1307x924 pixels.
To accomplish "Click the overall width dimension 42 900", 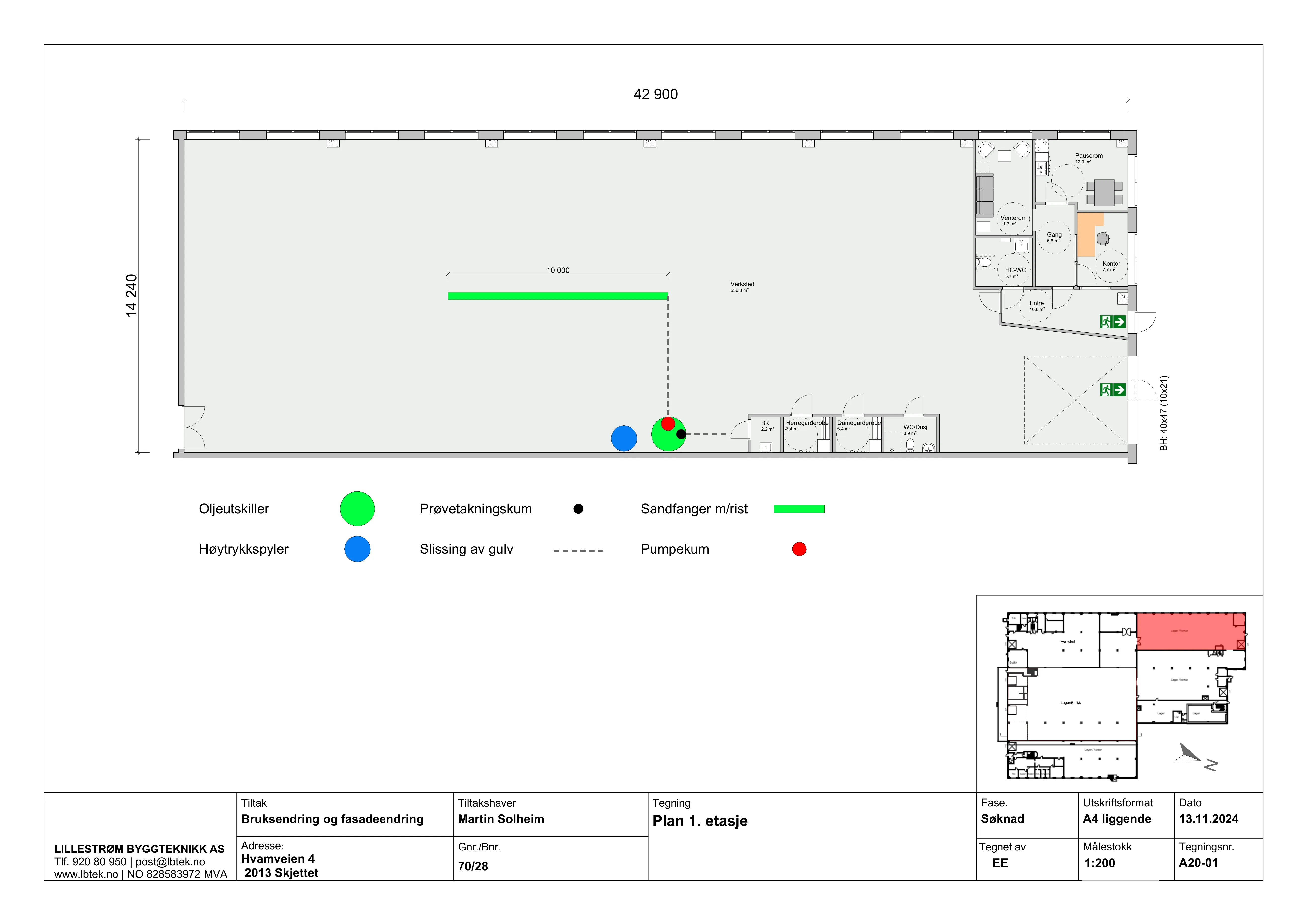I will coord(655,94).
